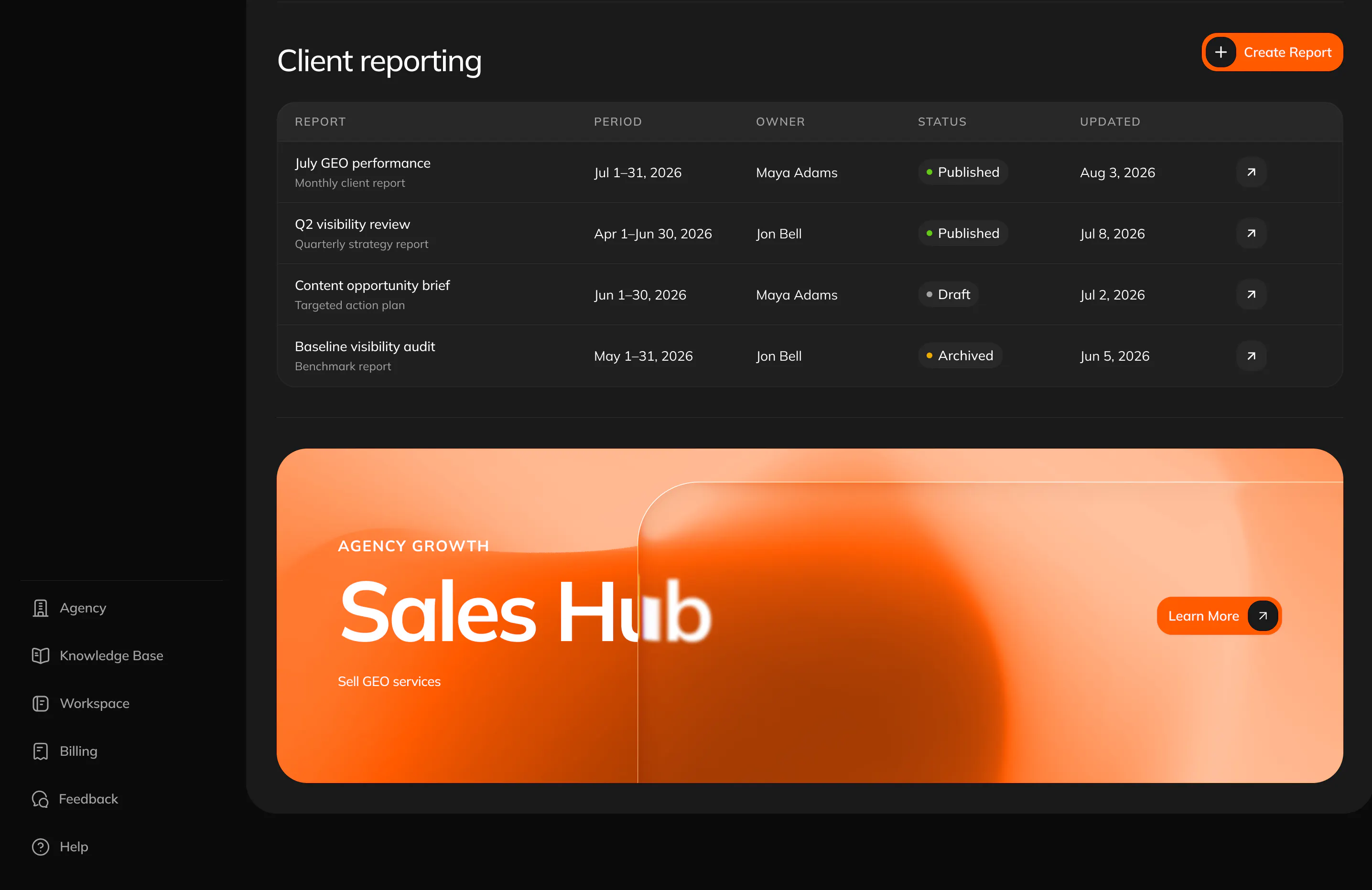Click updated date Aug 3, 2026

[1117, 172]
